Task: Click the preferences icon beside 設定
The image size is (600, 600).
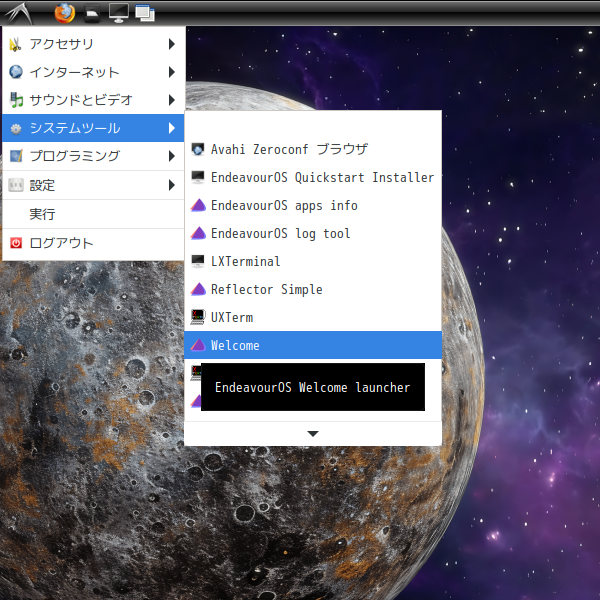Action: 16,185
